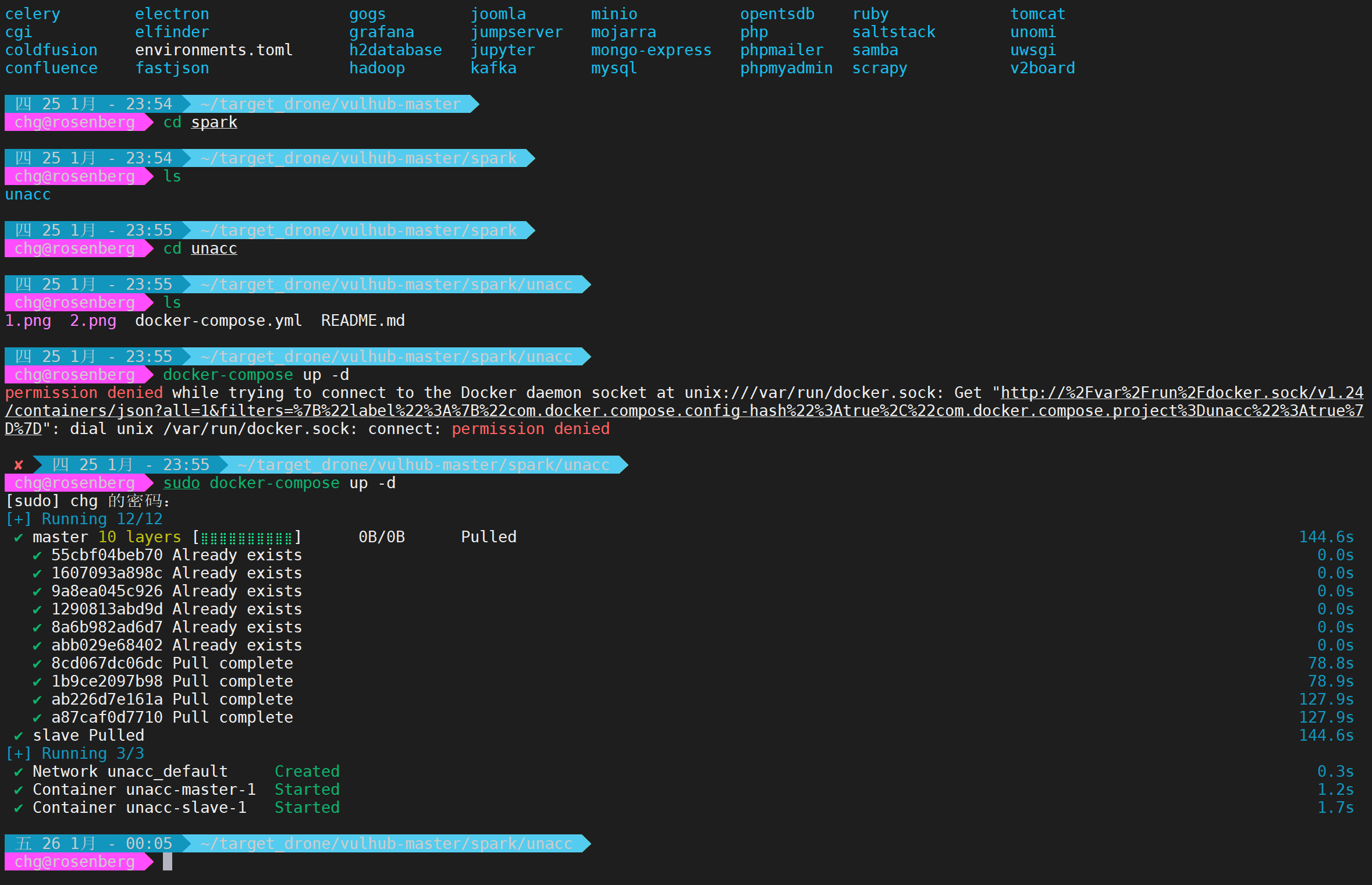Click the checkmark beside 8cd067dc06dc Pull complete

click(37, 663)
